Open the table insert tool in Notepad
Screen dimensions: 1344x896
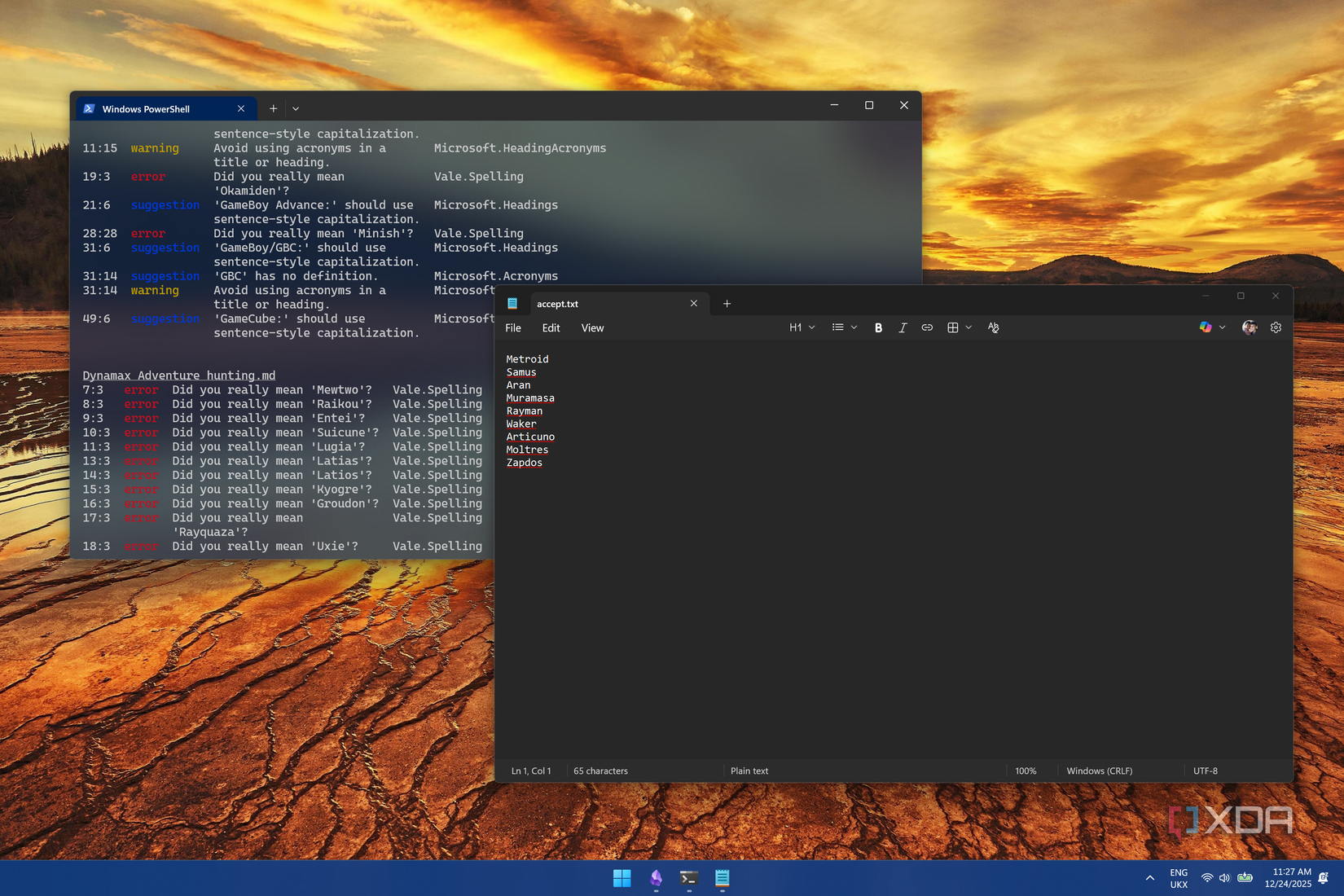click(952, 327)
